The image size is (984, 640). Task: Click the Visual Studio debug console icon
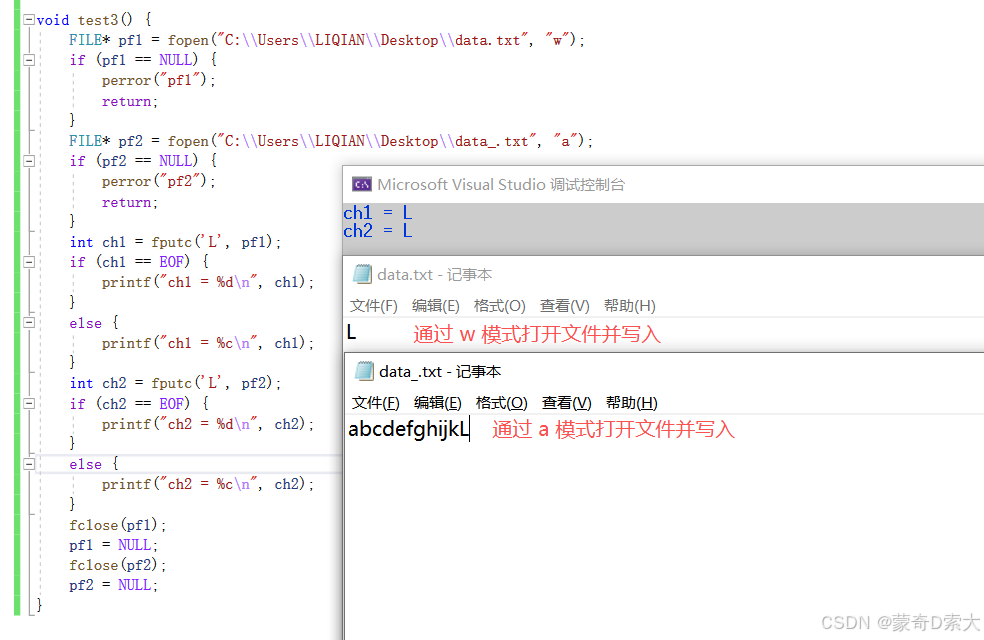[361, 184]
